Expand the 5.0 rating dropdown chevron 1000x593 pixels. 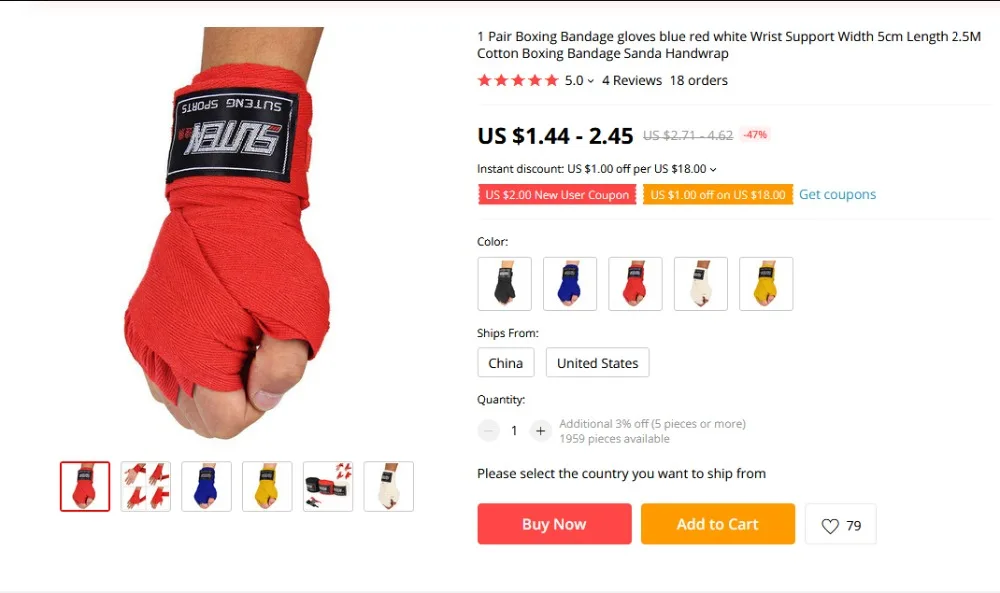[x=591, y=81]
